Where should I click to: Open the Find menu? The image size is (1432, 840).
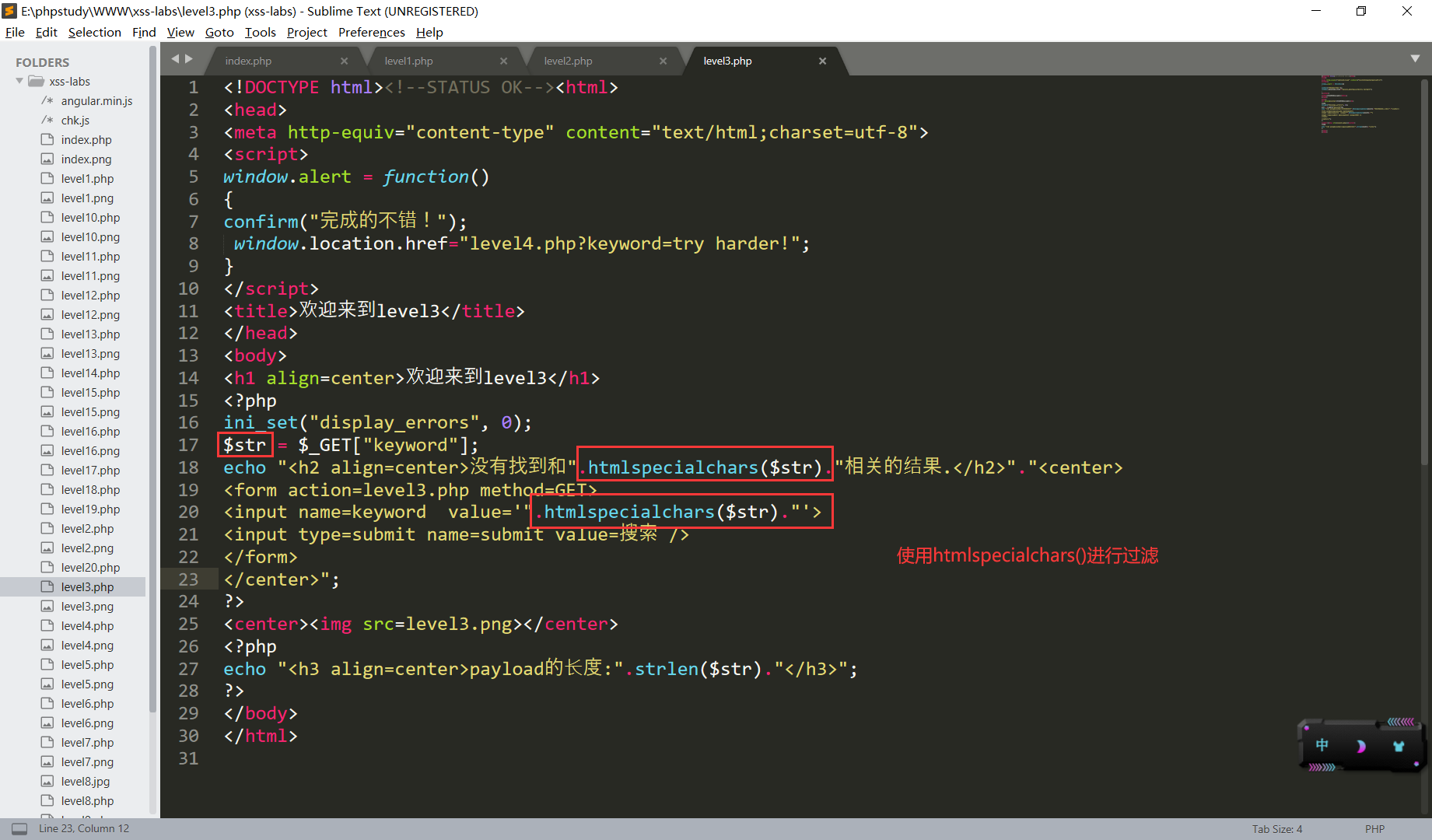[x=144, y=32]
